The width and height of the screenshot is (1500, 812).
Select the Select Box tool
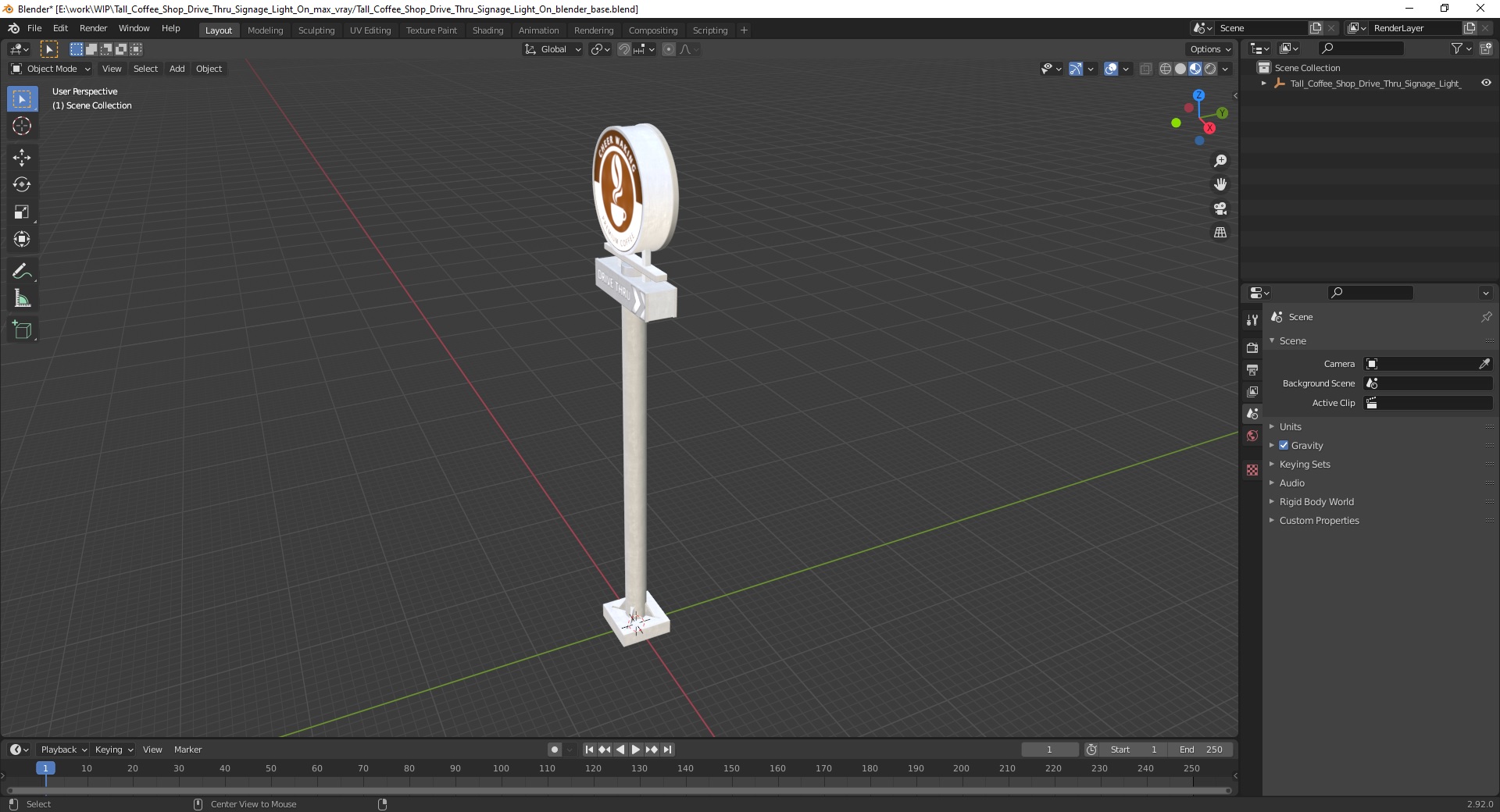(22, 99)
